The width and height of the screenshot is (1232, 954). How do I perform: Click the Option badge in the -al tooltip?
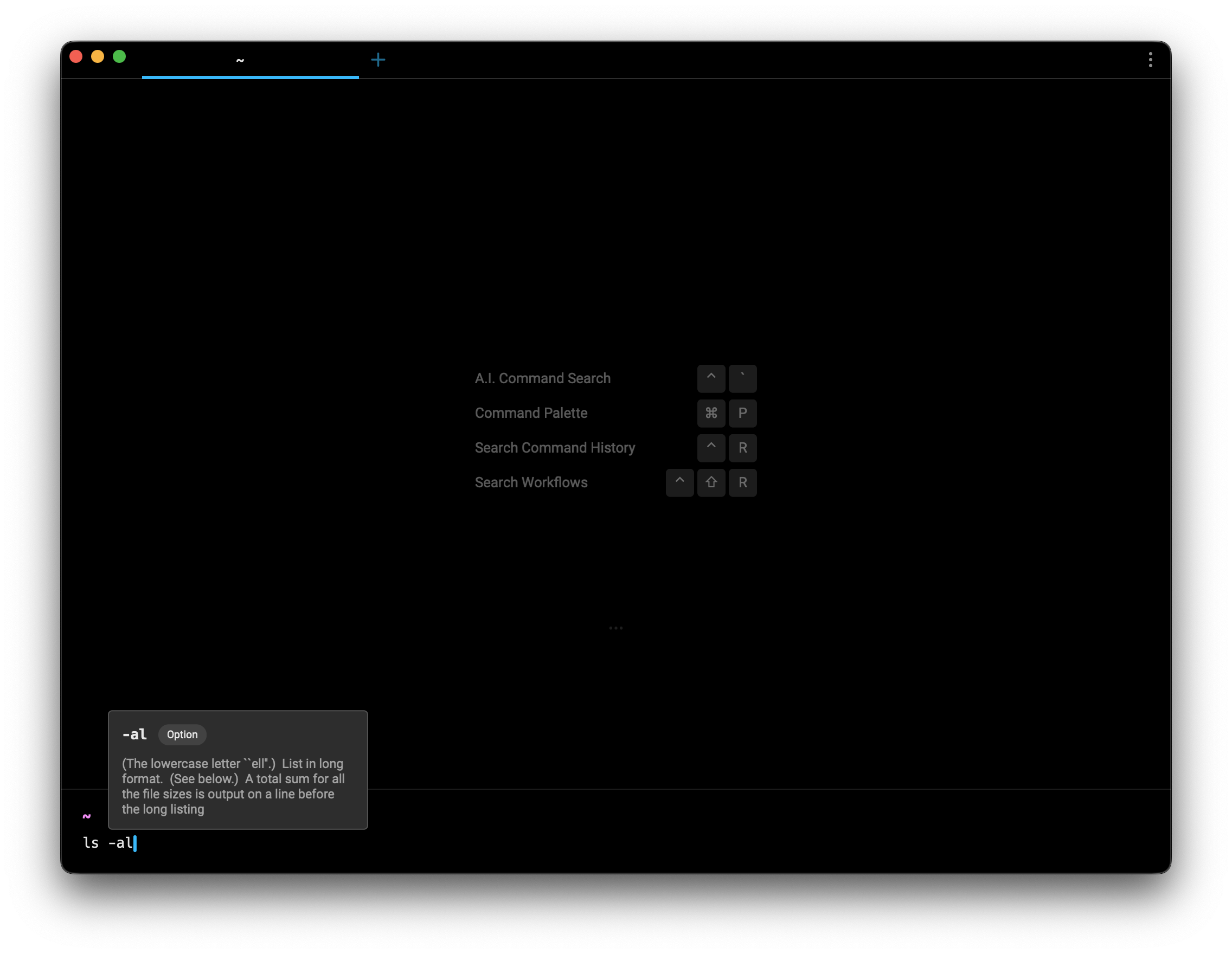pos(182,734)
